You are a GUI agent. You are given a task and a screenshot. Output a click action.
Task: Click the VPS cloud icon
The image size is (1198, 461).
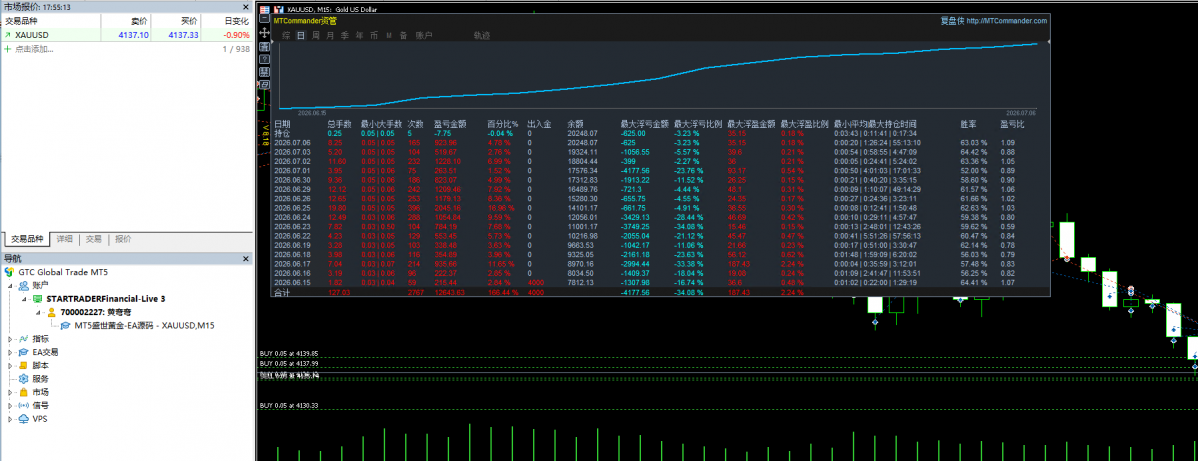pyautogui.click(x=24, y=419)
